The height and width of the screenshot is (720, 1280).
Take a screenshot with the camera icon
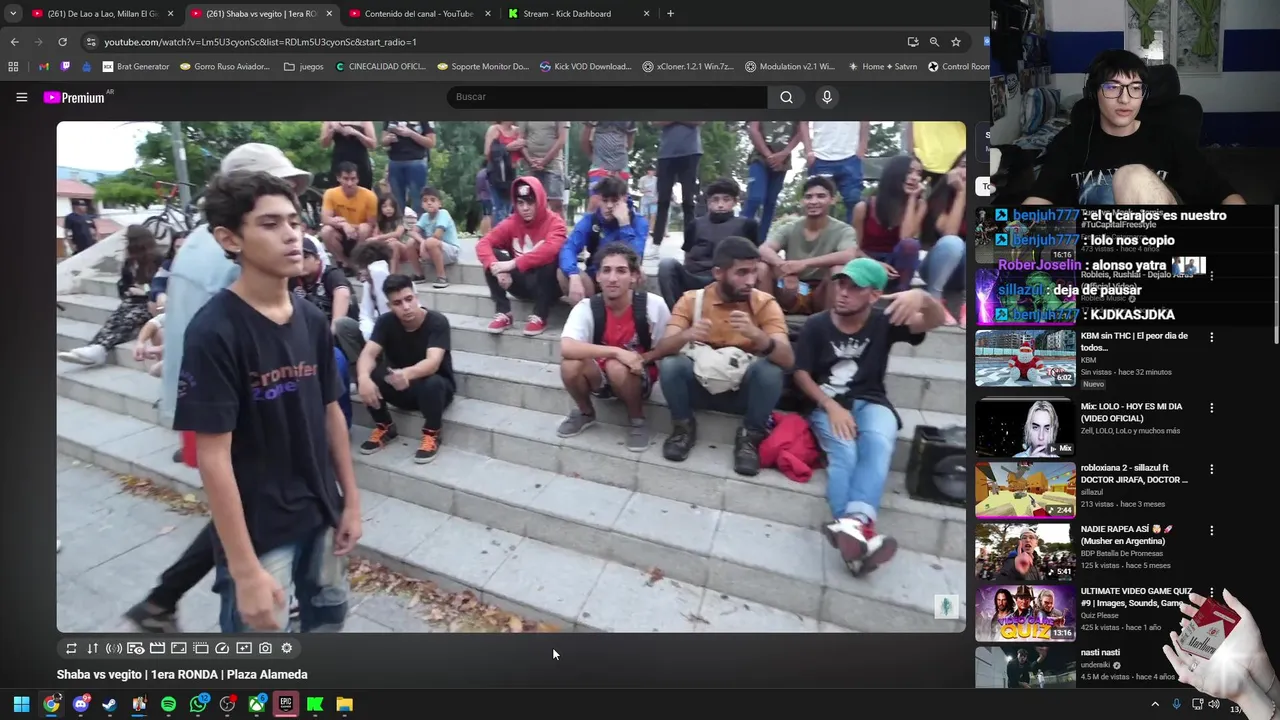pyautogui.click(x=265, y=648)
